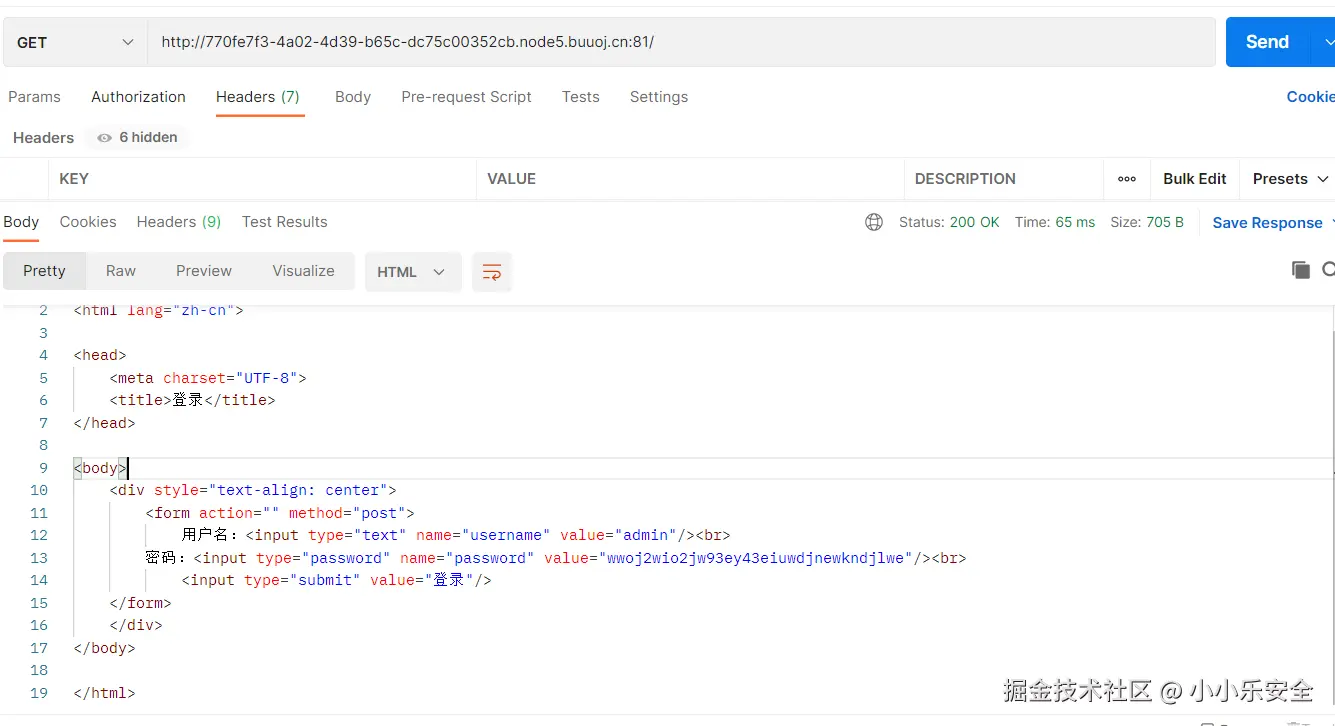Click the line wrap icon
This screenshot has width=1335, height=726.
491,272
